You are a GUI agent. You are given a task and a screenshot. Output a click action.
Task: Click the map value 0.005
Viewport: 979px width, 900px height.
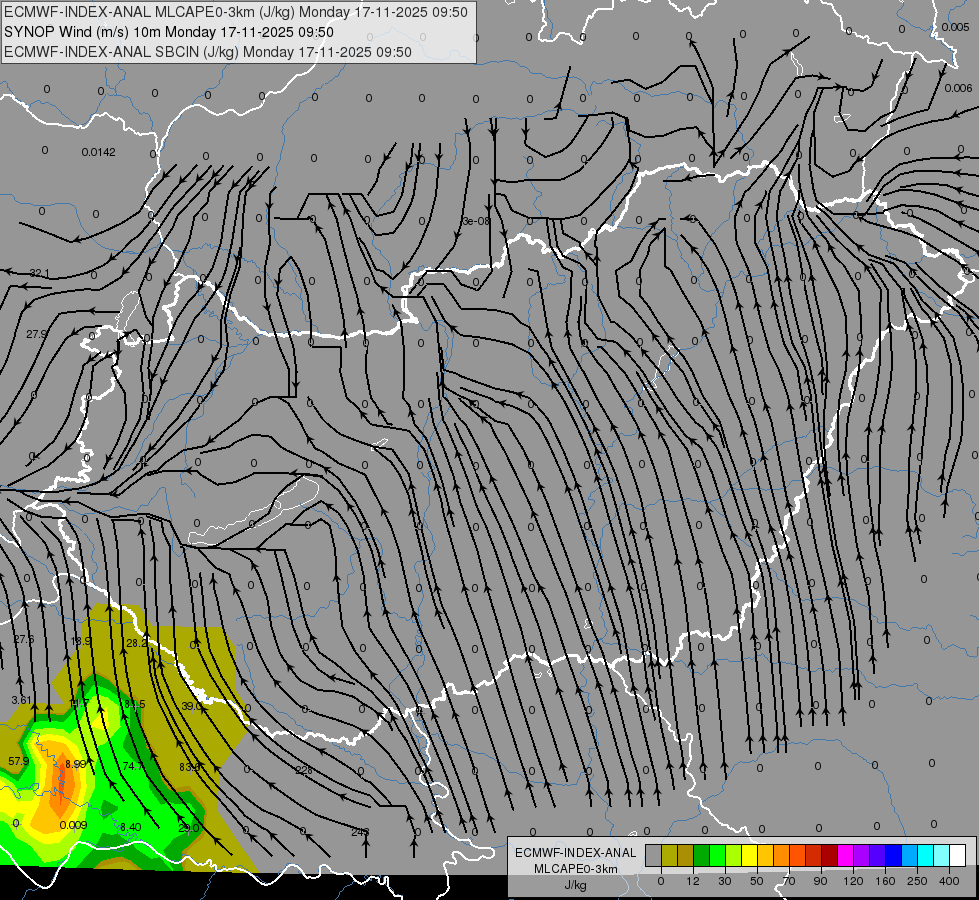point(955,27)
